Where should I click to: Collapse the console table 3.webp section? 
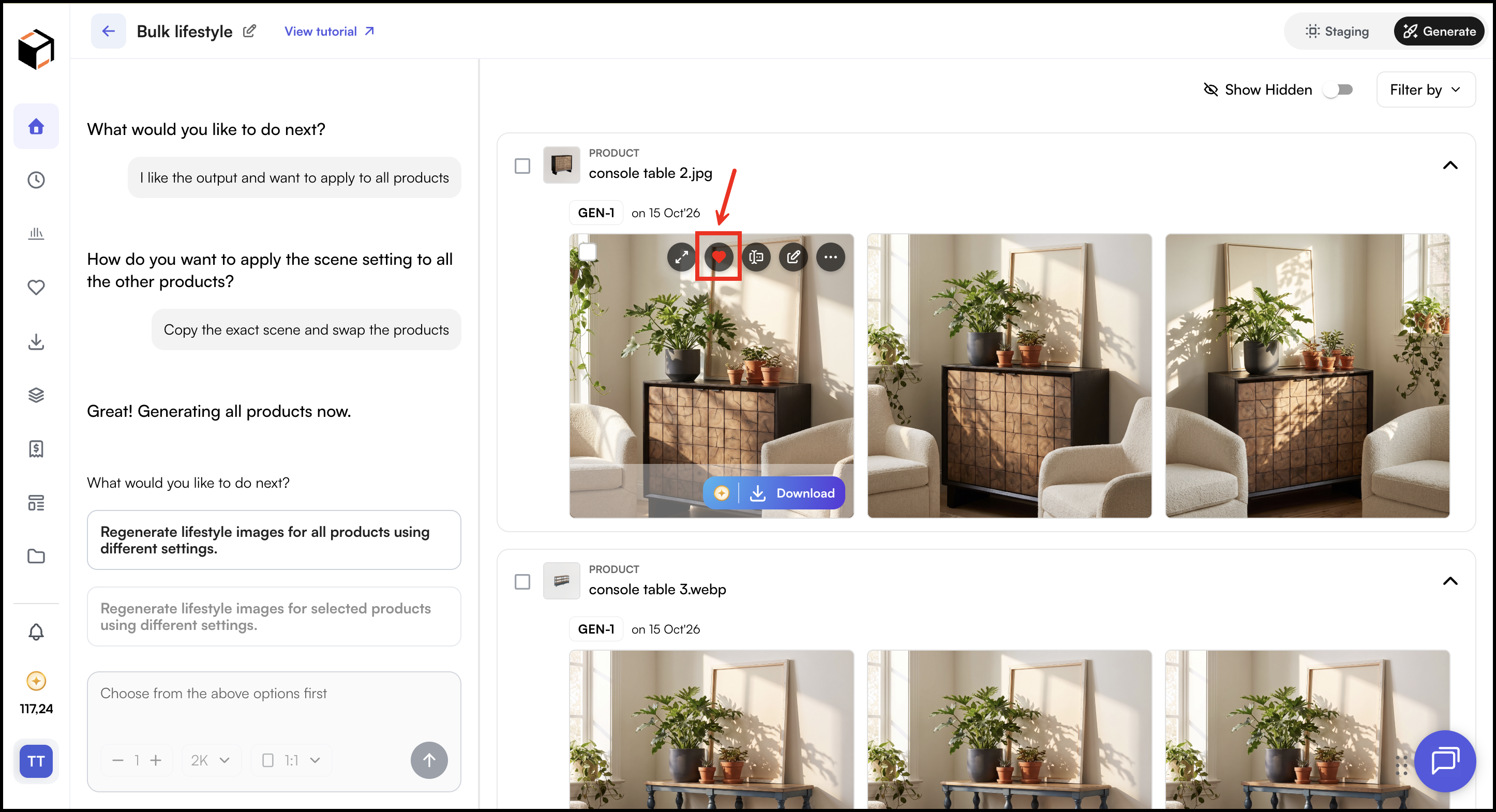pos(1449,581)
